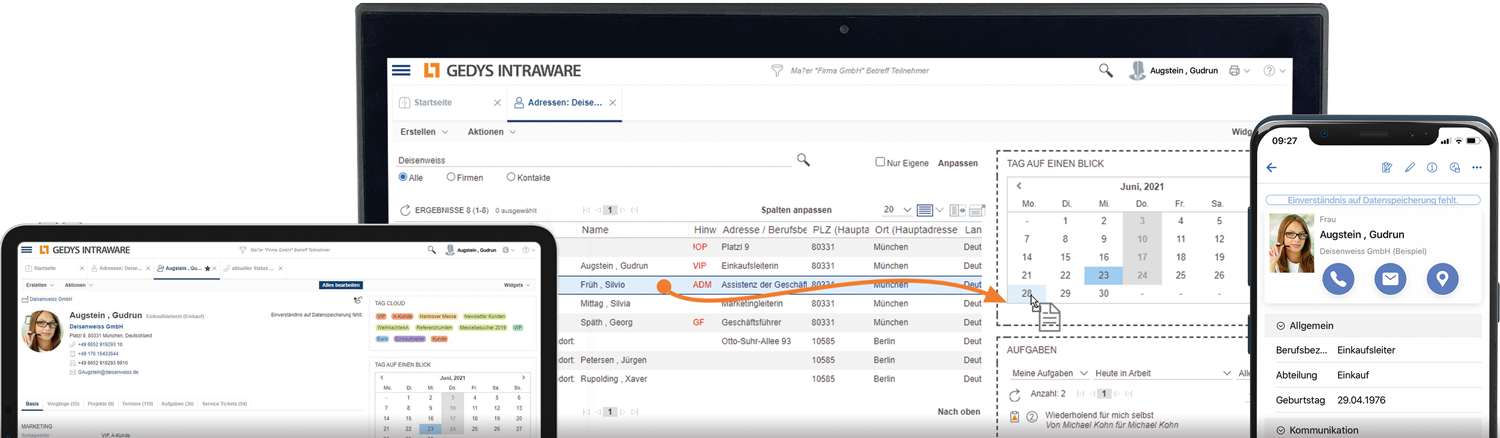Select the Kontakte radio button
The width and height of the screenshot is (1500, 438).
tap(511, 177)
